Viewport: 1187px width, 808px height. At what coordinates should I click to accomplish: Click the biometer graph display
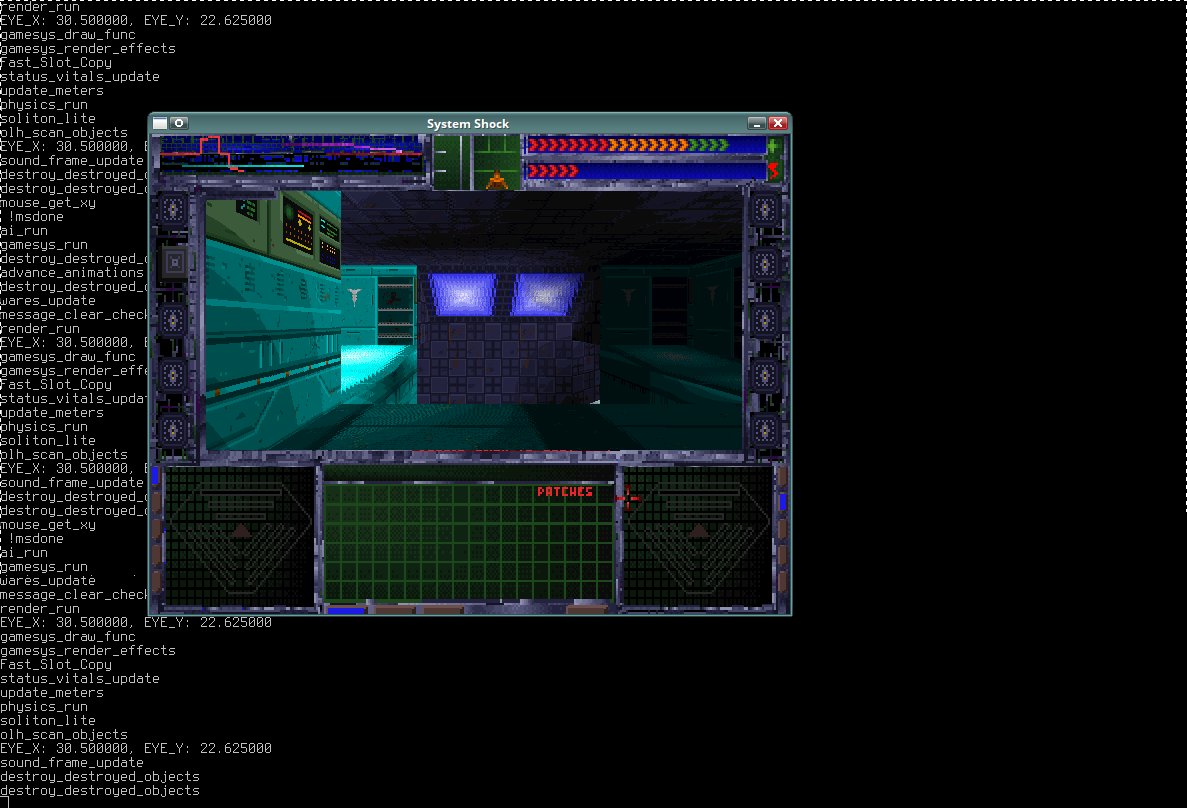[291, 154]
